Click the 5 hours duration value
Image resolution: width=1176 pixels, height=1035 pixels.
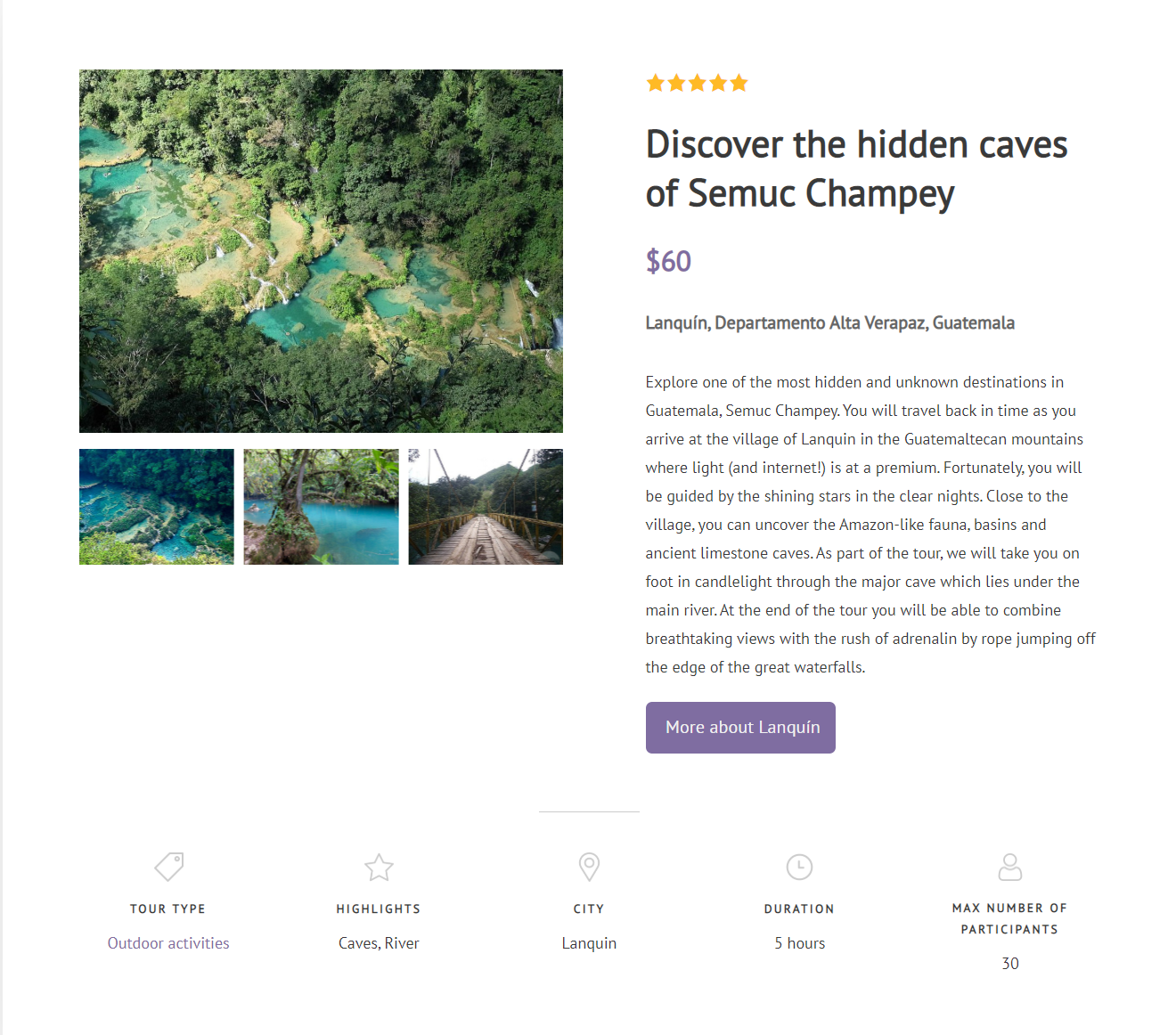(x=799, y=943)
